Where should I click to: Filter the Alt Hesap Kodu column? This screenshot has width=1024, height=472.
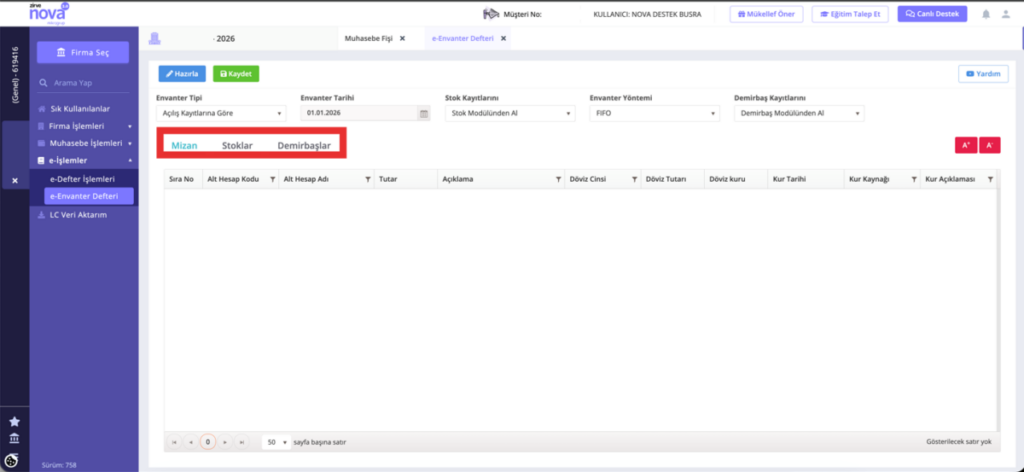272,179
